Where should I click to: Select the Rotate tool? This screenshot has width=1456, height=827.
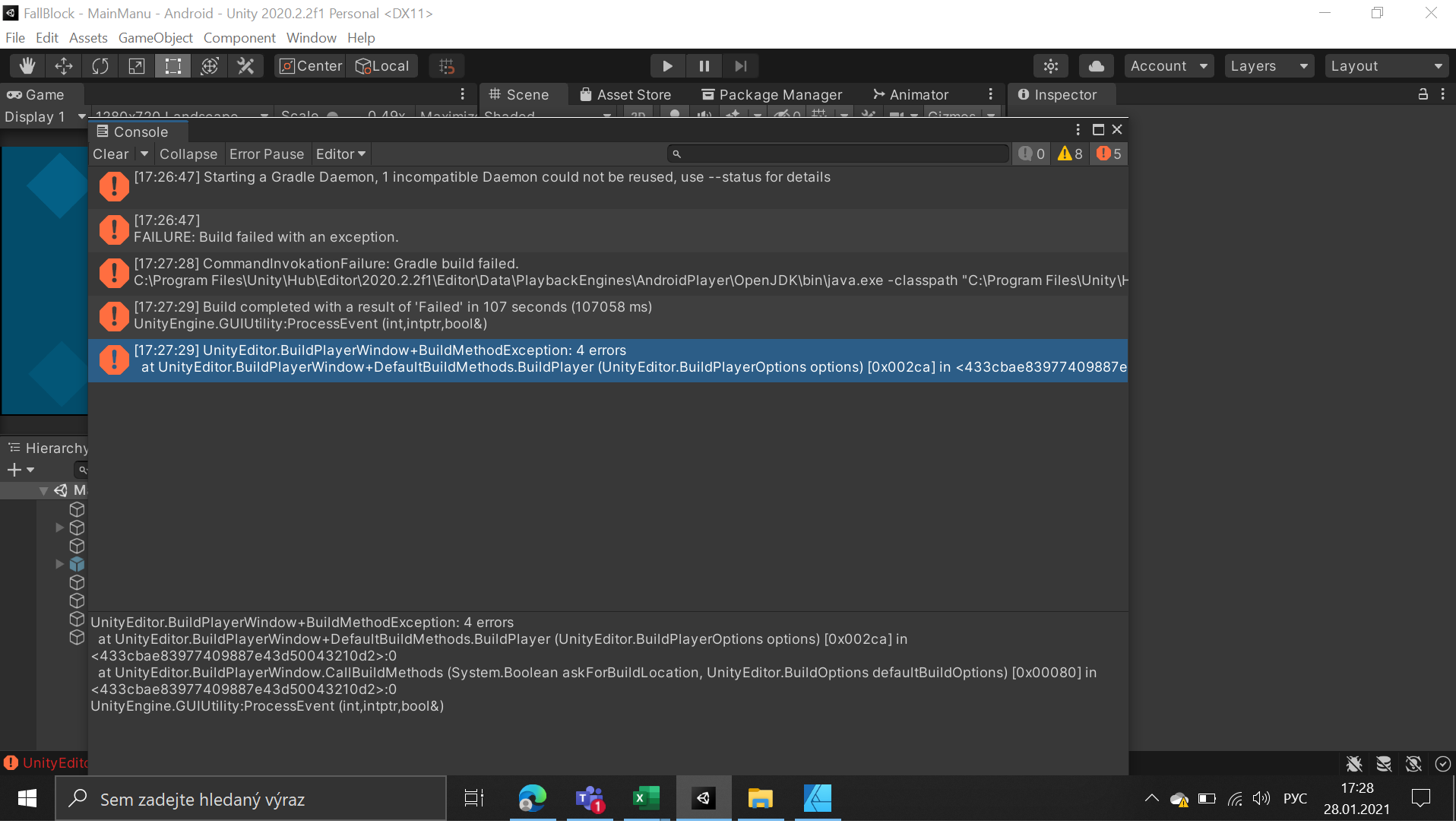(100, 66)
